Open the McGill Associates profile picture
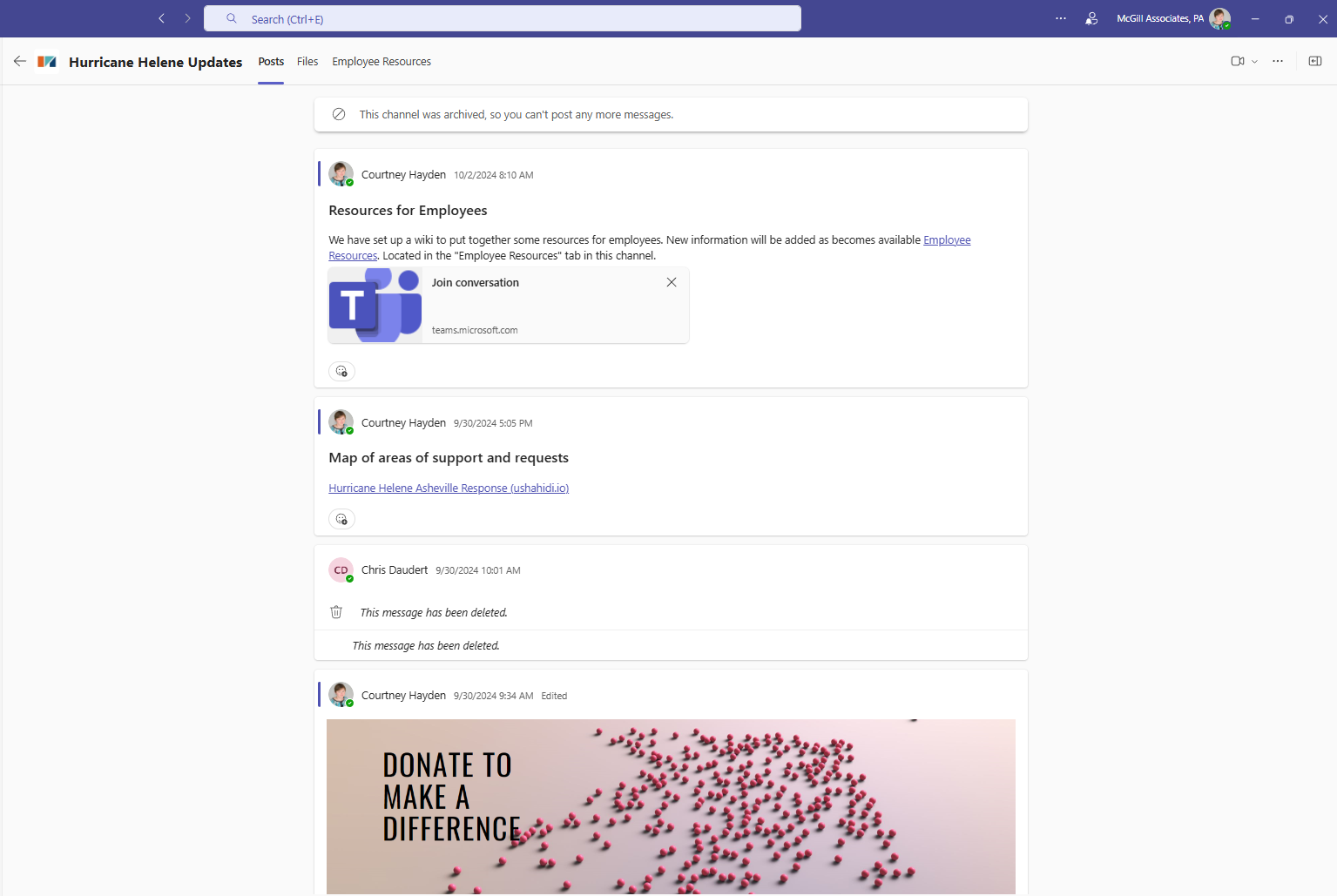This screenshot has width=1337, height=896. coord(1220,18)
